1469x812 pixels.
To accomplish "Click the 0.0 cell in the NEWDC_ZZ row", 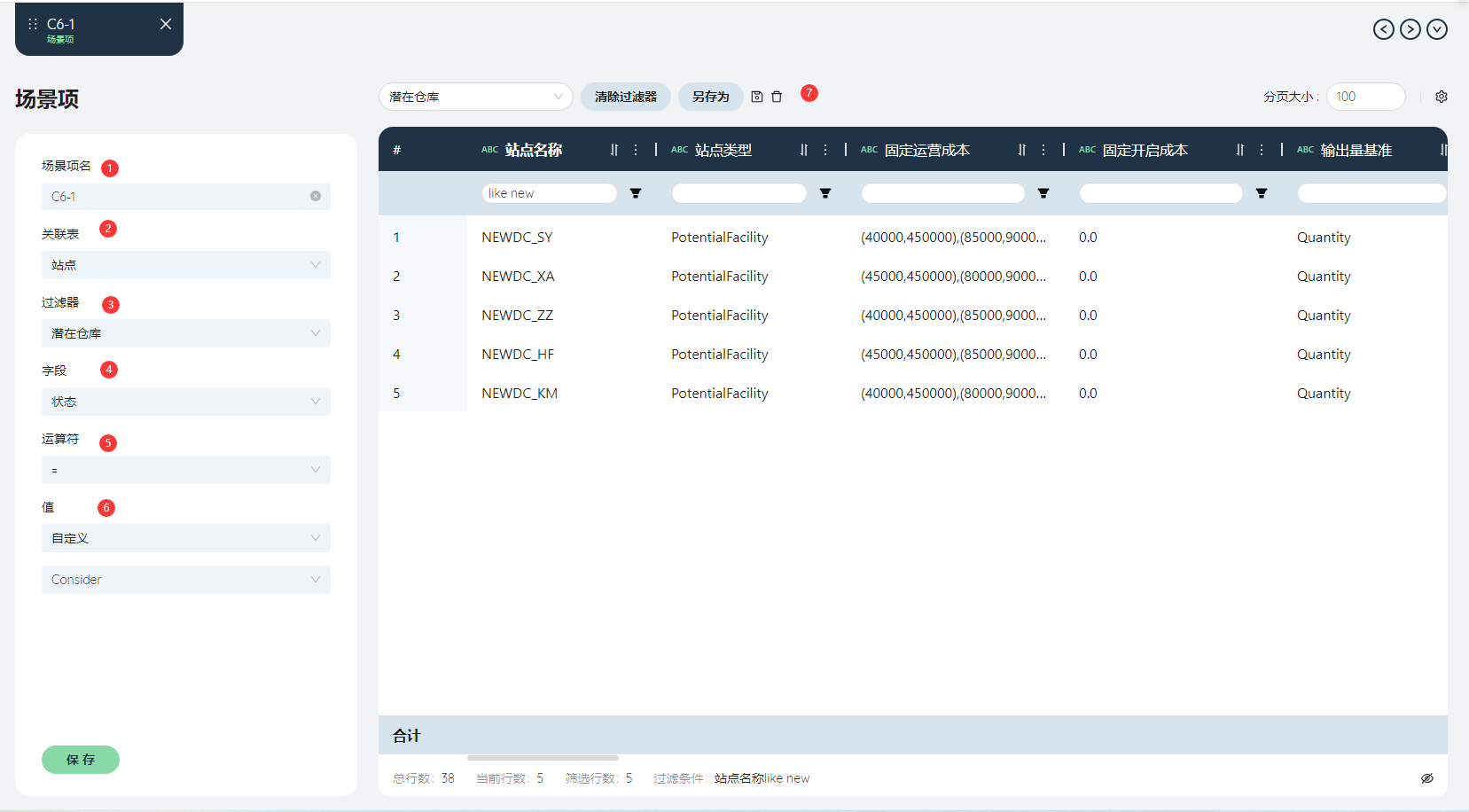I will (x=1088, y=316).
